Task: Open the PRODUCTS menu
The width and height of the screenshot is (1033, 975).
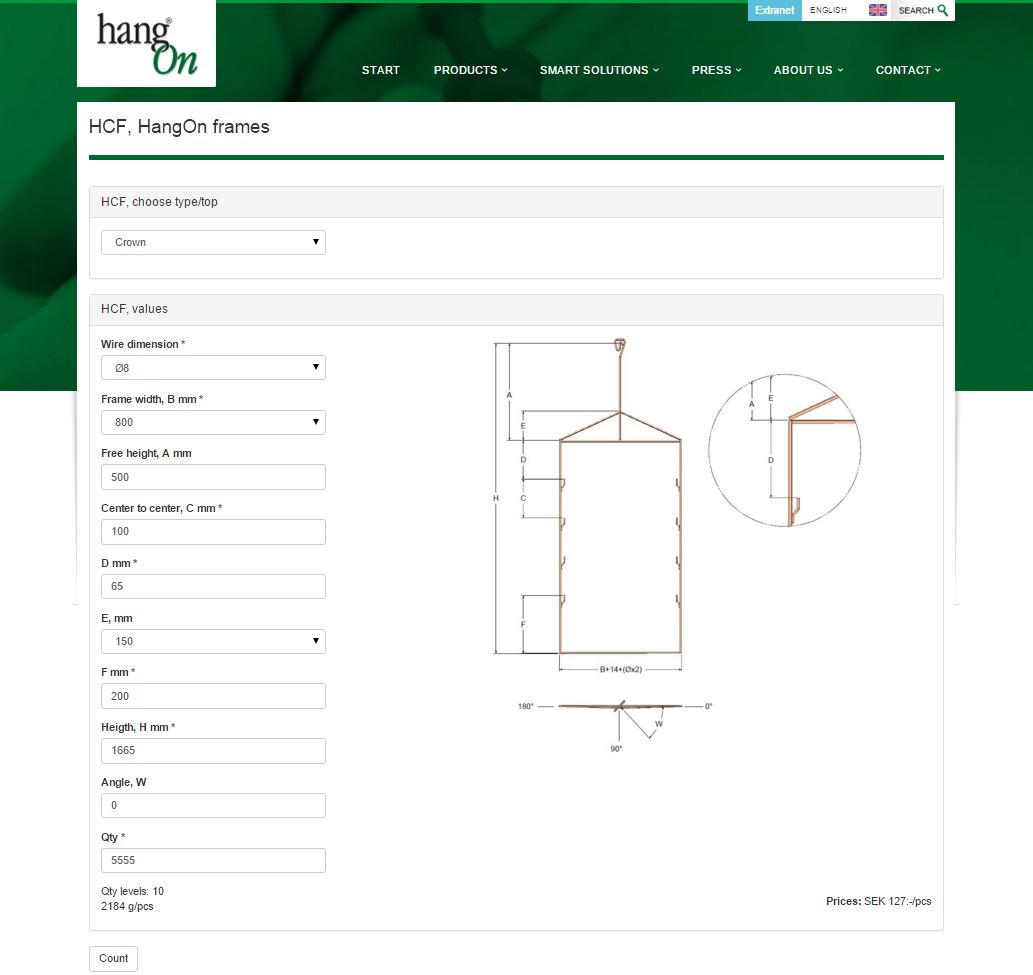Action: pos(470,70)
